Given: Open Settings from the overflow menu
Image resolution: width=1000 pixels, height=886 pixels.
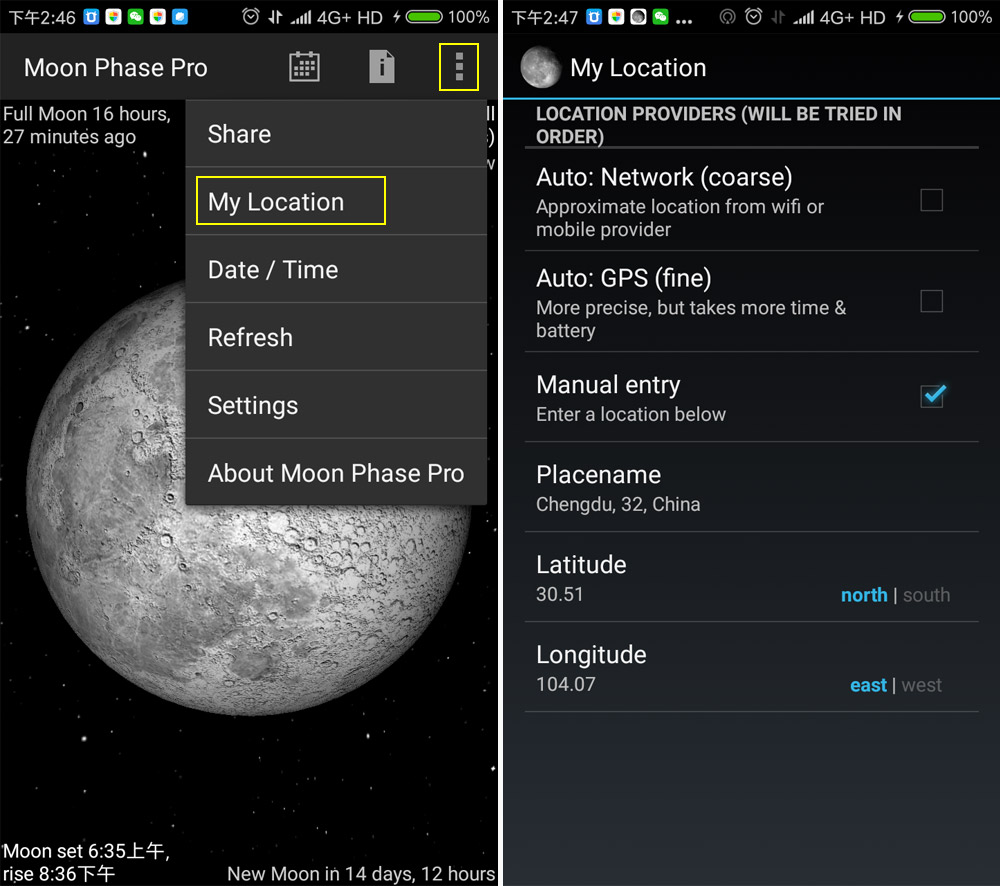Looking at the screenshot, I should point(336,405).
